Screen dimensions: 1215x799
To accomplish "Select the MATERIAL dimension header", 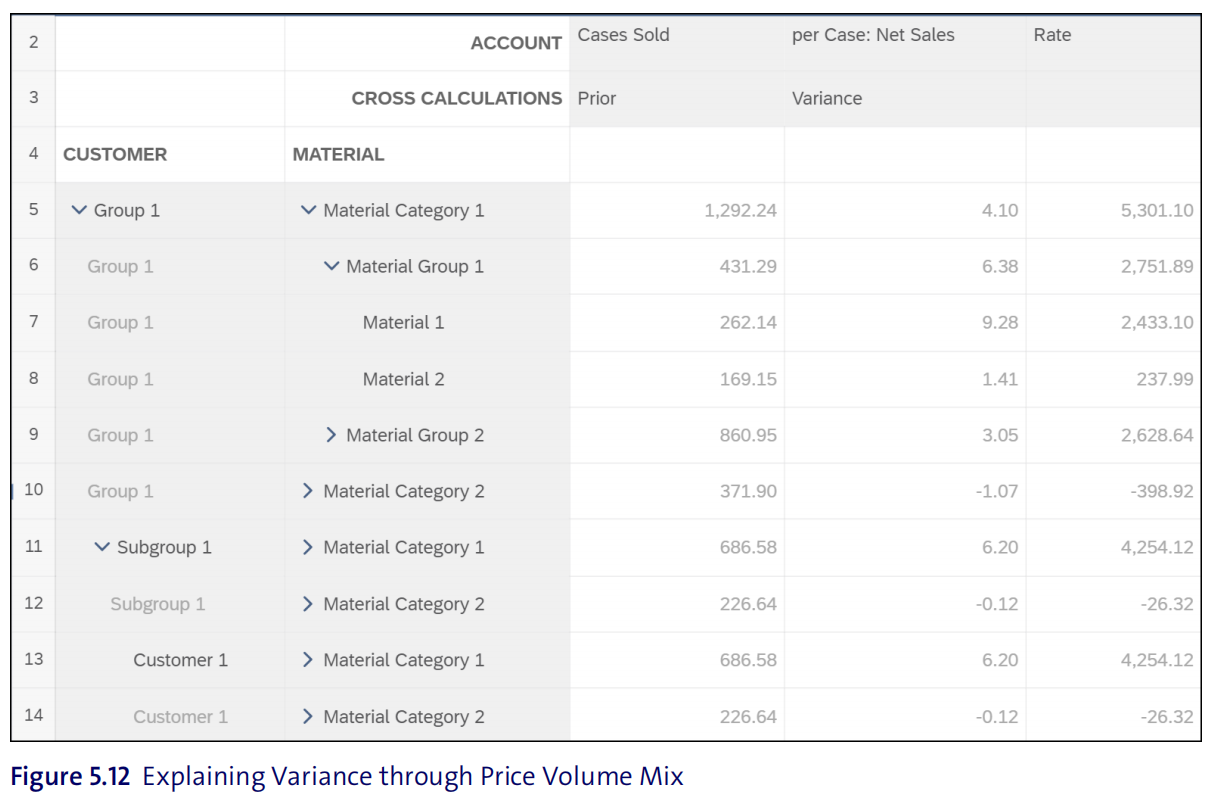I will coord(338,154).
